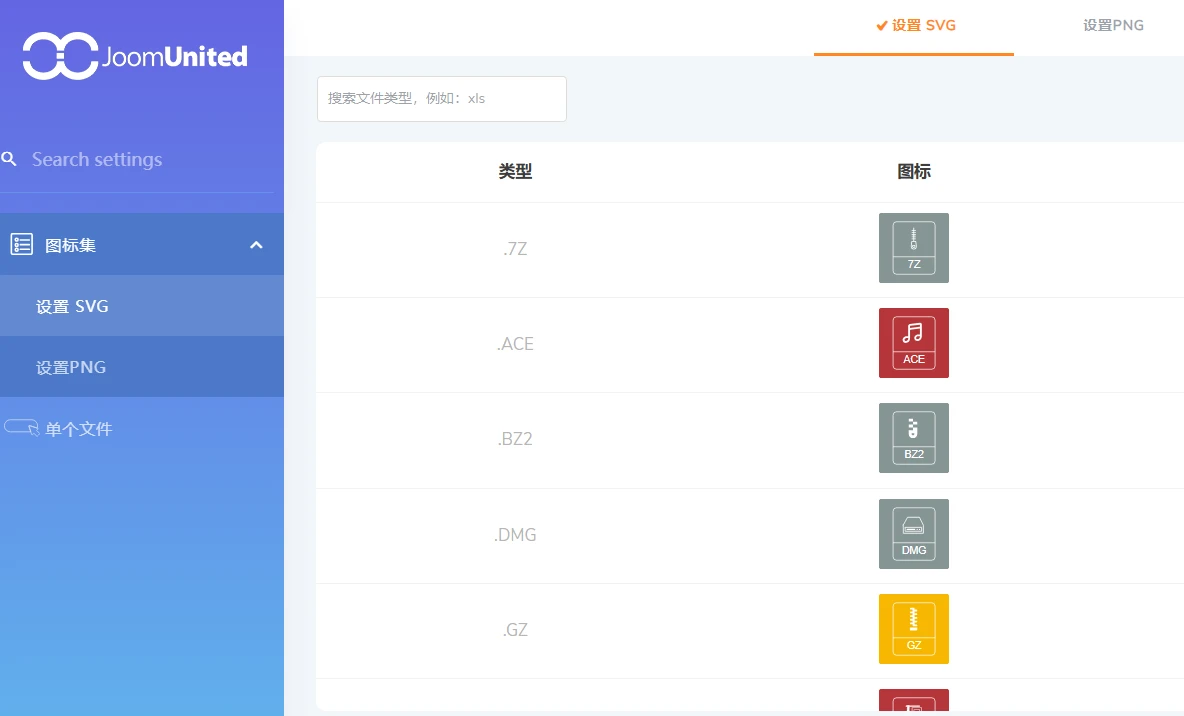Toggle the checkmark on 设置 SVG tab
Viewport: 1184px width, 716px height.
pos(881,25)
